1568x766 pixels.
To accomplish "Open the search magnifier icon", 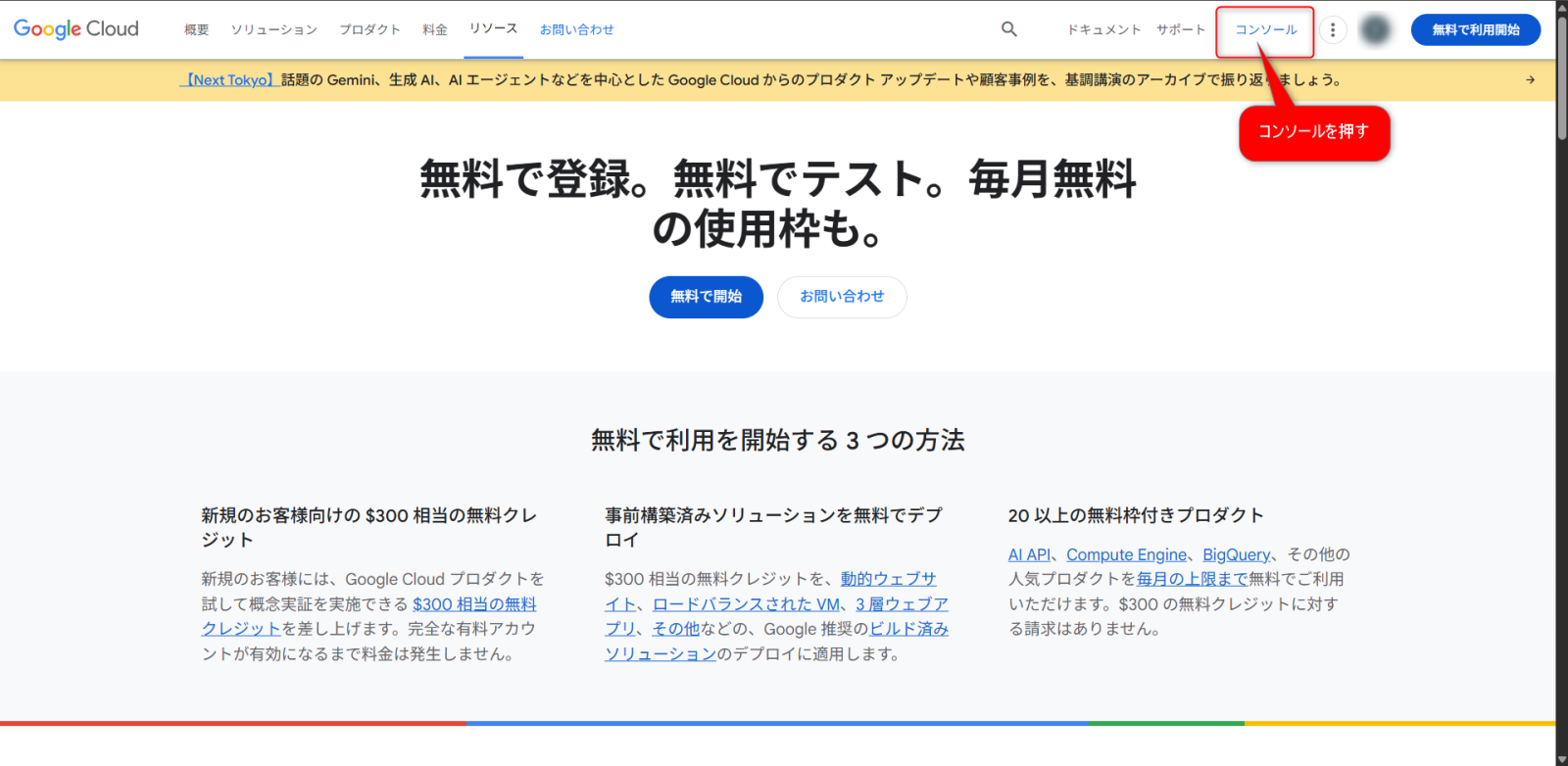I will (x=1008, y=29).
